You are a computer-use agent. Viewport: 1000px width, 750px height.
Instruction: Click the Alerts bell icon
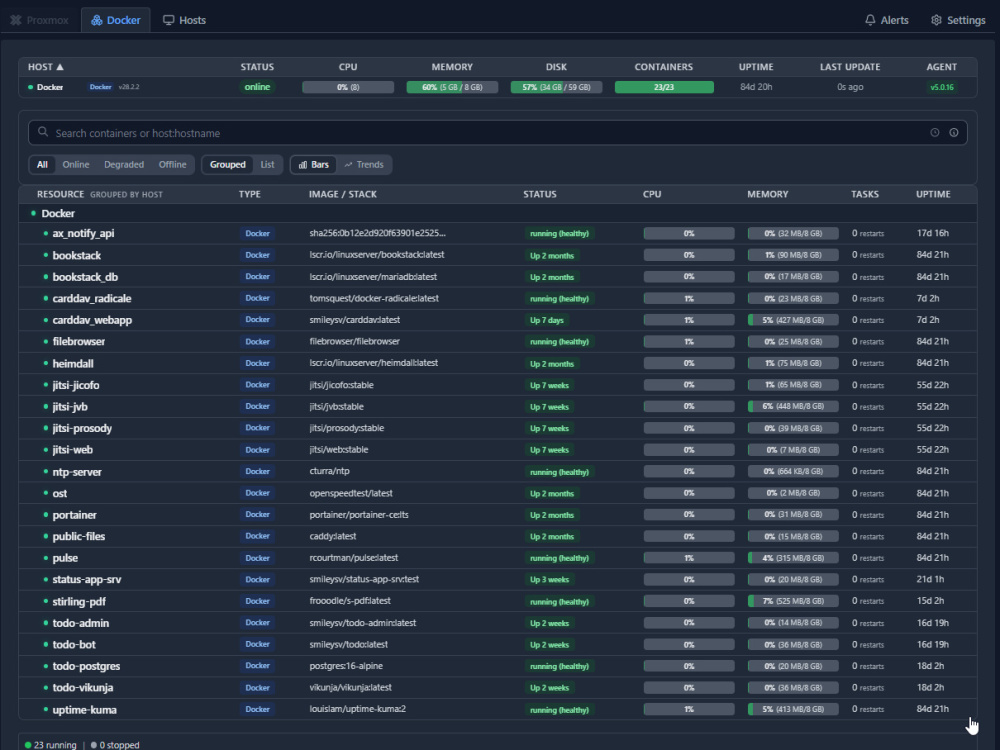(x=870, y=20)
